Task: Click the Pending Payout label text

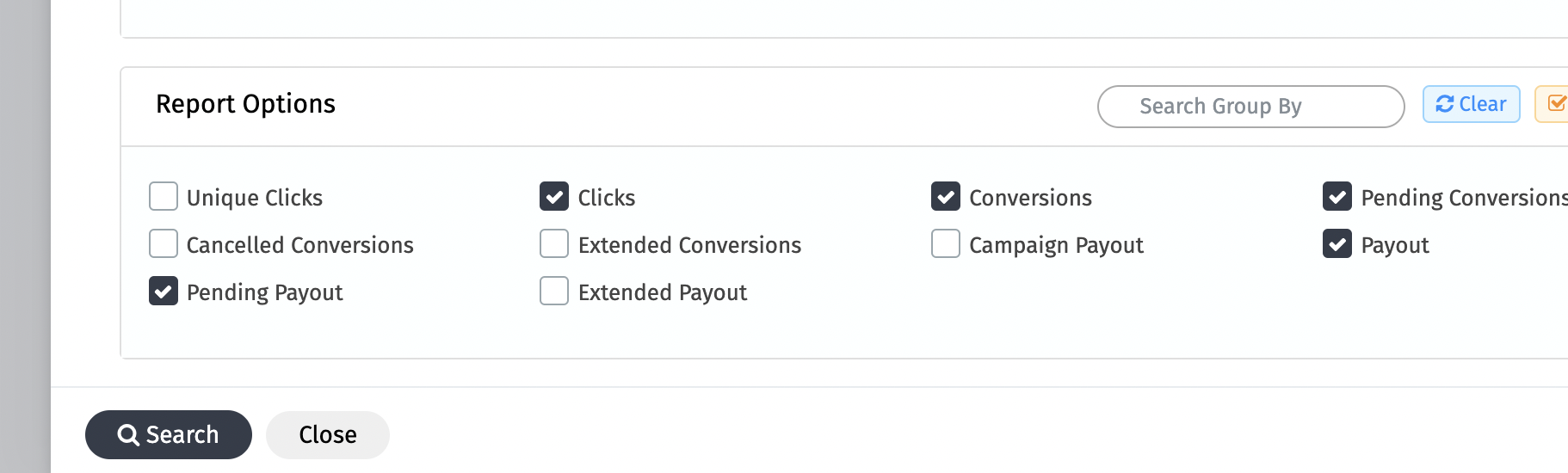Action: pyautogui.click(x=264, y=292)
